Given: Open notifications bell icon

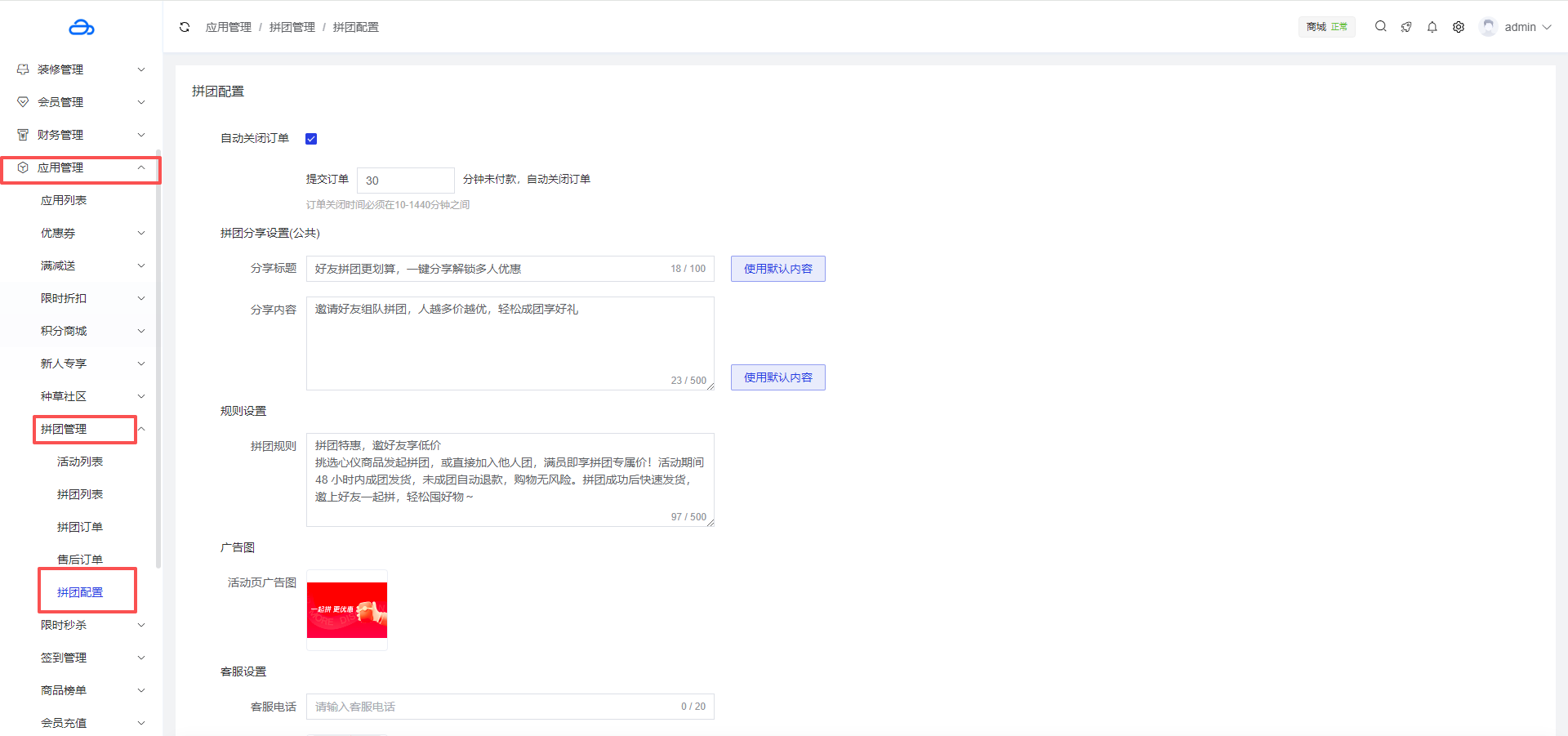Looking at the screenshot, I should [1432, 27].
